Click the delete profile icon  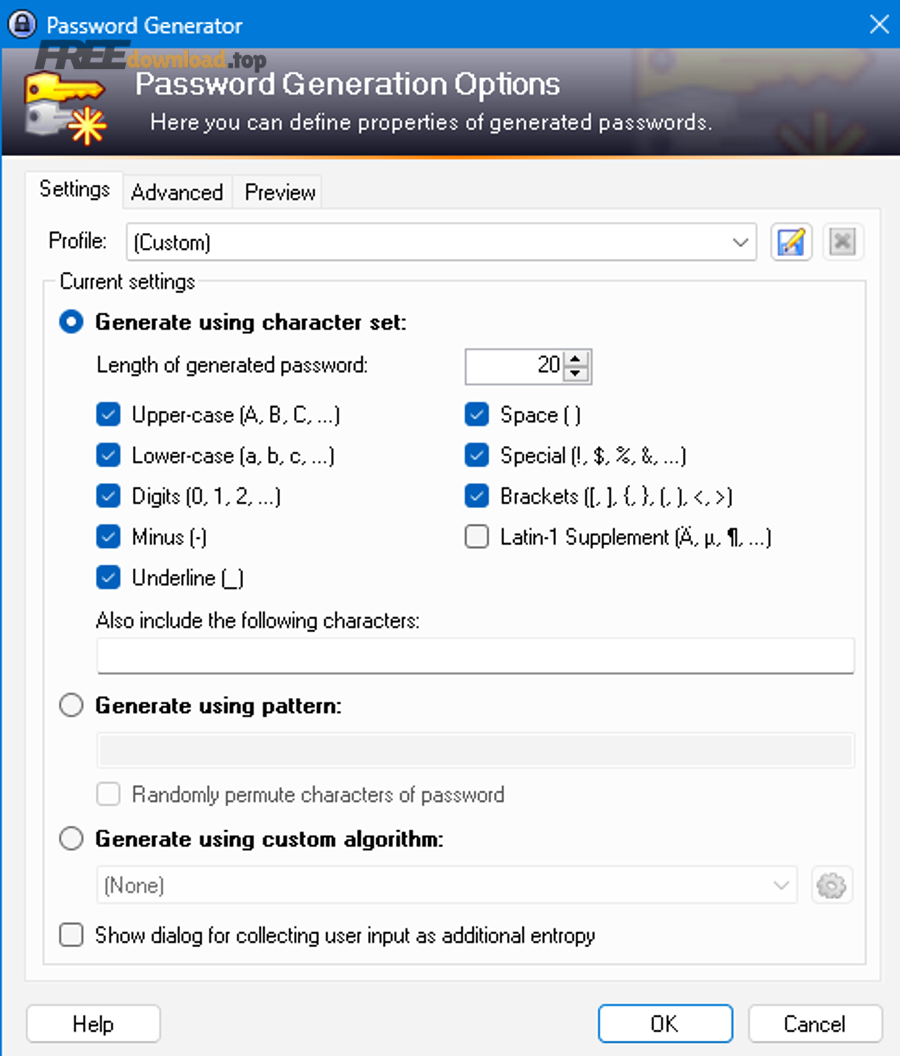click(x=843, y=242)
